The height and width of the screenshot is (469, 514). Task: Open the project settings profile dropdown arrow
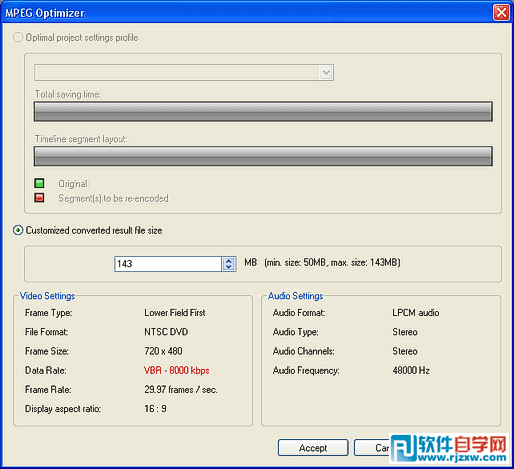(x=326, y=72)
